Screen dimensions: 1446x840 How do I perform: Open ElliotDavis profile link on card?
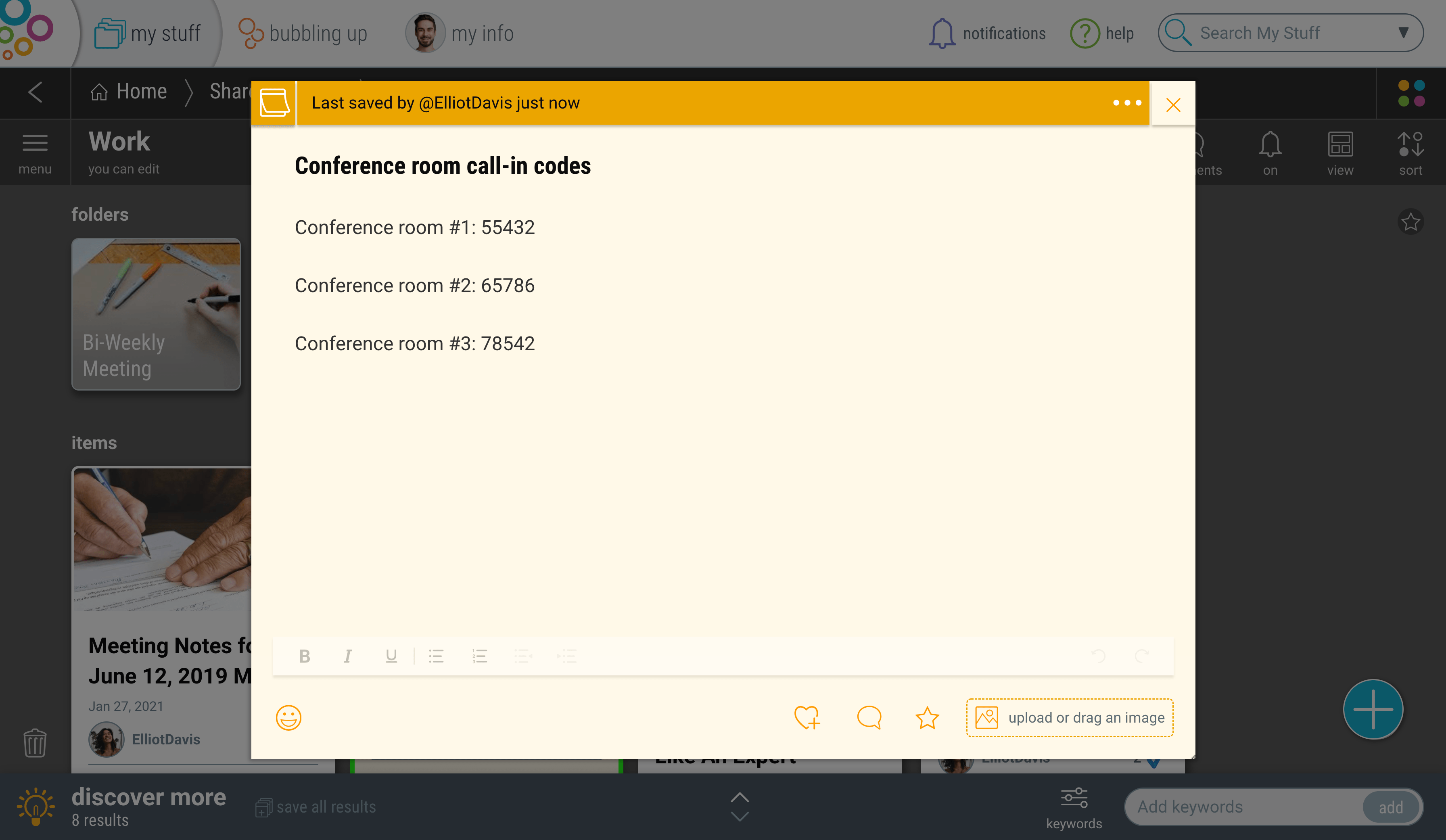pos(166,739)
